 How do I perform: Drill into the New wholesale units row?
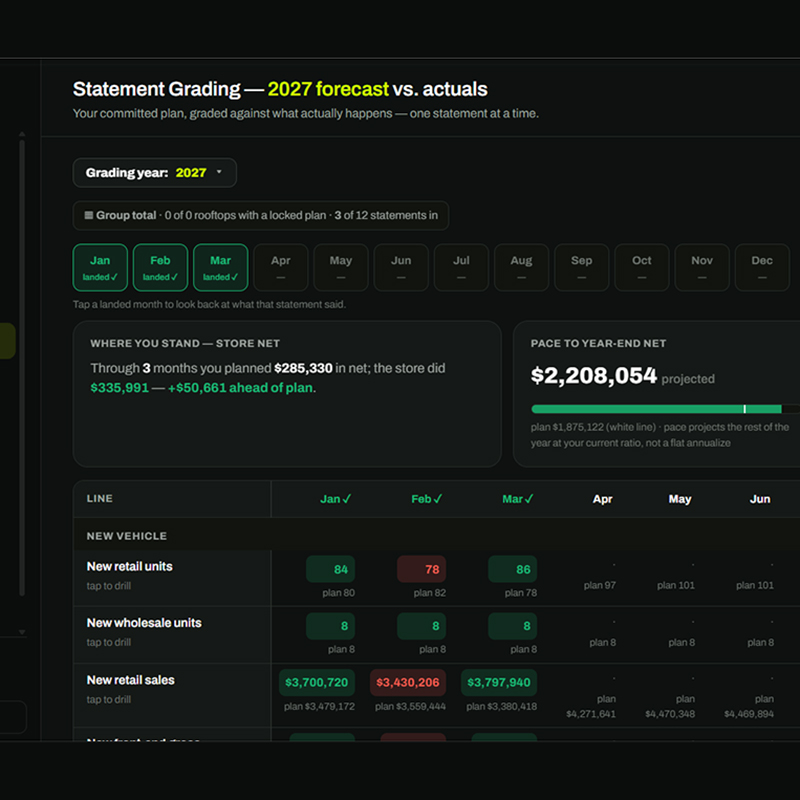(172, 634)
